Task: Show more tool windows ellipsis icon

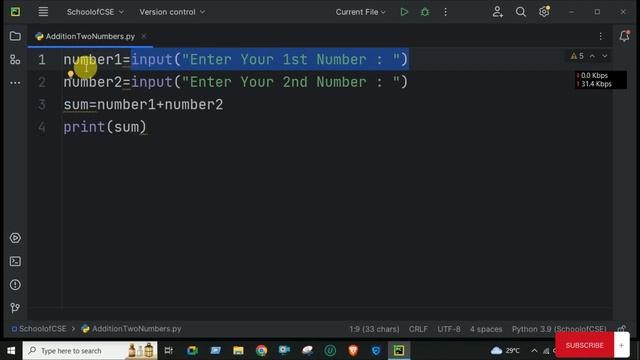Action: pos(15,83)
